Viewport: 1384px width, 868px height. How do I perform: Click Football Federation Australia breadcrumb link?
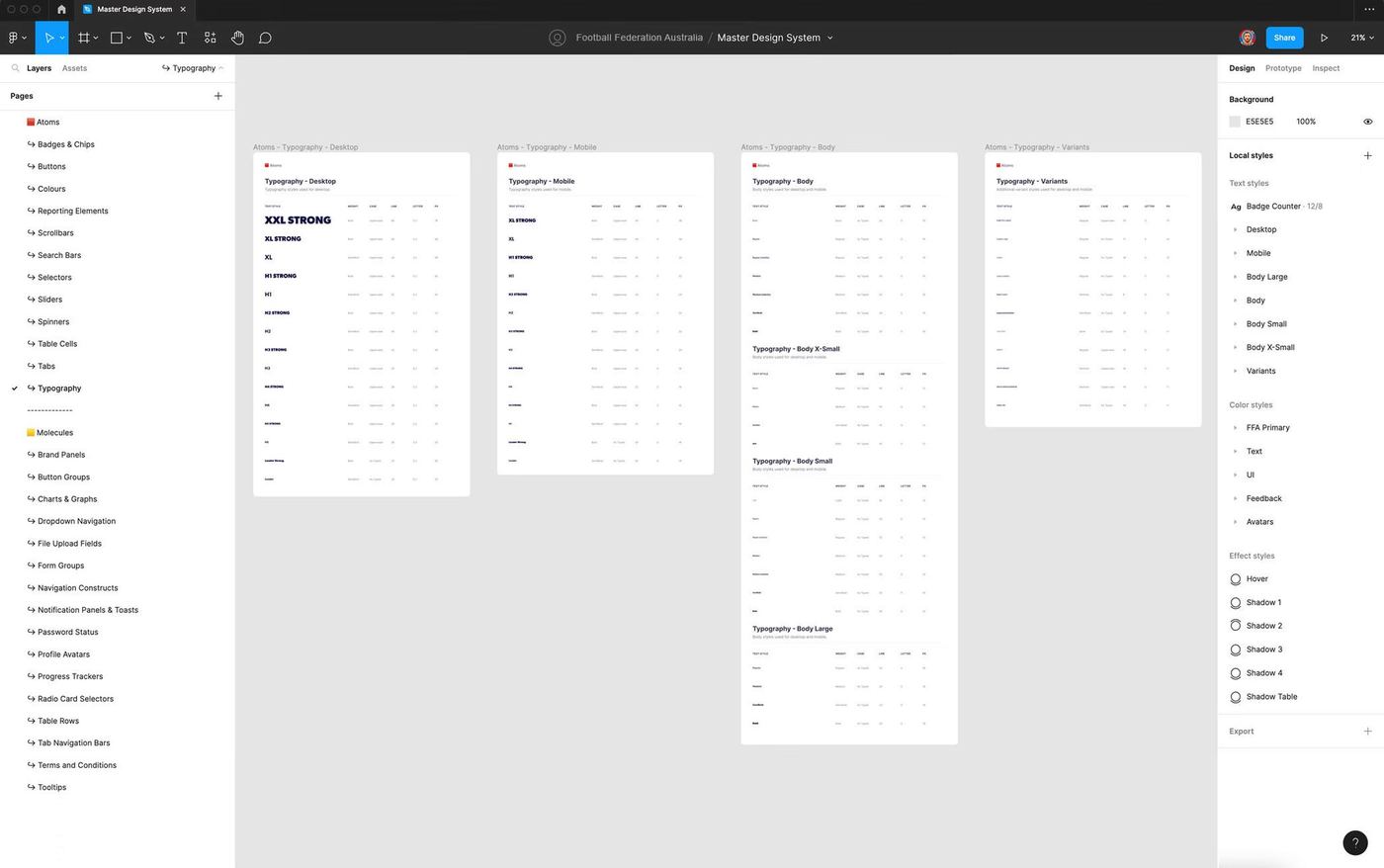[639, 38]
